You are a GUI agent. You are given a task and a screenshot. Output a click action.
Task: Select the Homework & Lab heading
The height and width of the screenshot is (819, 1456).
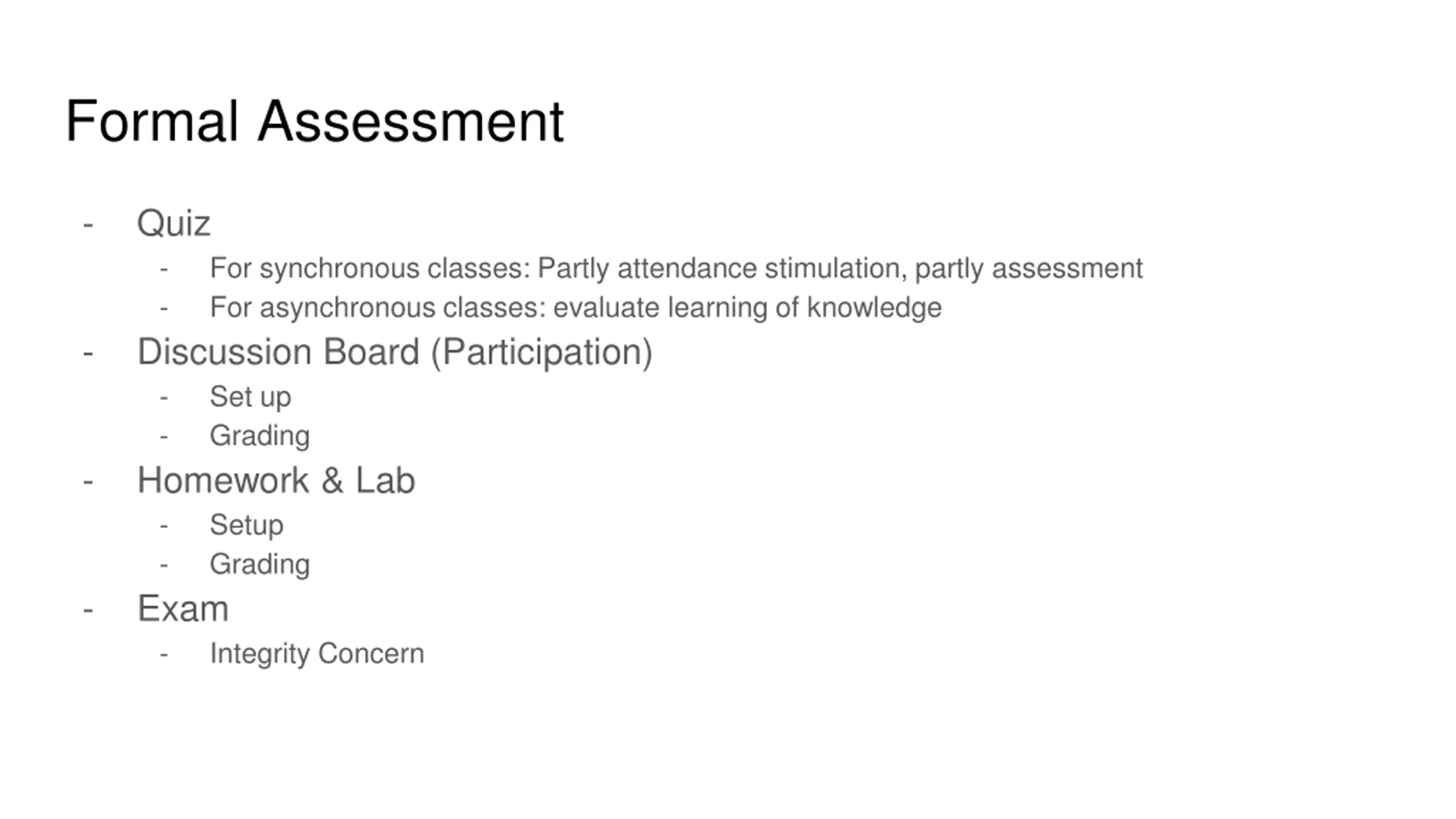pyautogui.click(x=276, y=481)
